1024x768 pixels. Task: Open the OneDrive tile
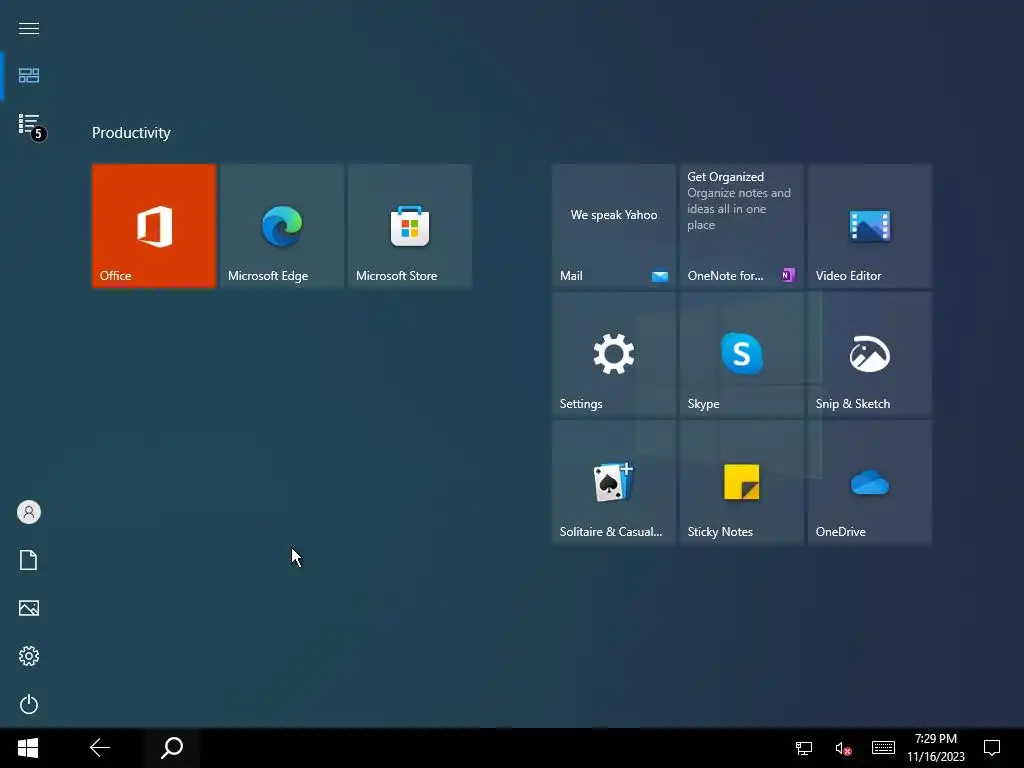[869, 482]
